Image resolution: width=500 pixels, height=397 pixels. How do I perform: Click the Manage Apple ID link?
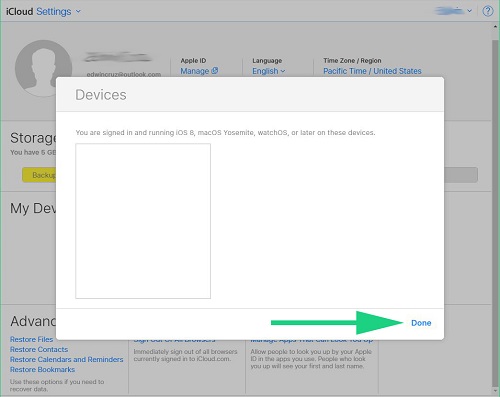pos(199,71)
